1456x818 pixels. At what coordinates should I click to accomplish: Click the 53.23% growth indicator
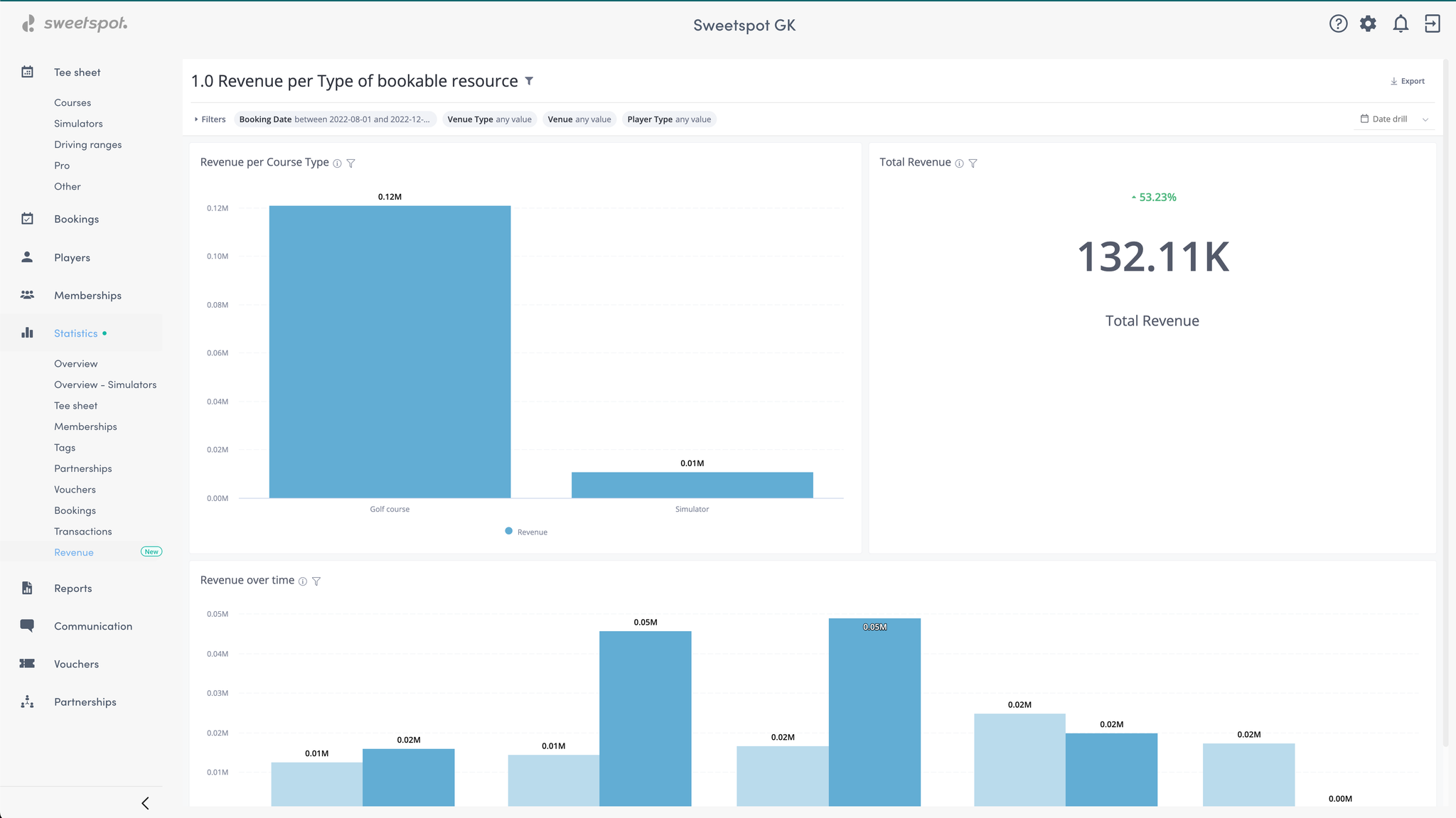coord(1153,197)
